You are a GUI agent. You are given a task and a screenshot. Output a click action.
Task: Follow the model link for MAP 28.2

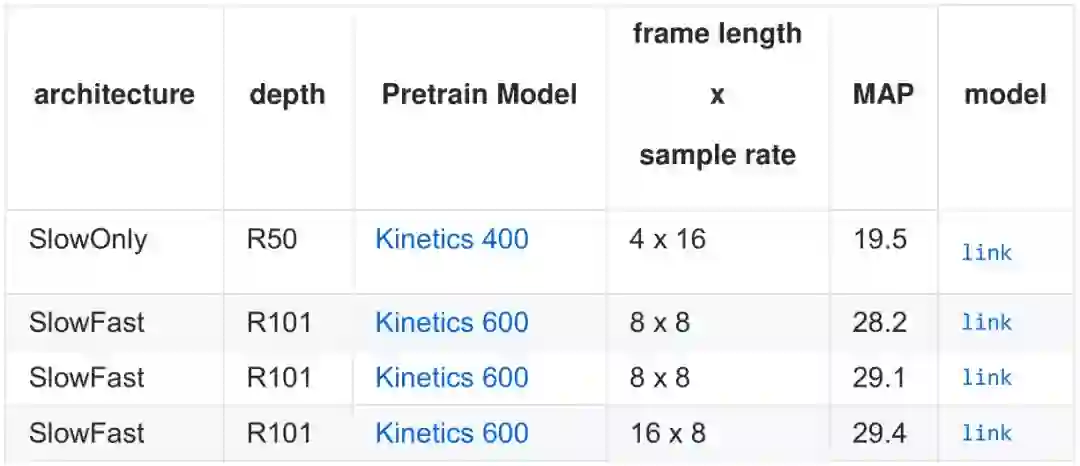(986, 323)
